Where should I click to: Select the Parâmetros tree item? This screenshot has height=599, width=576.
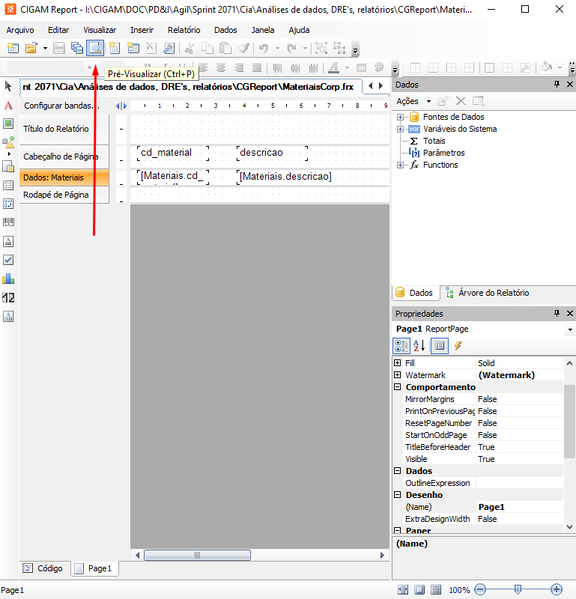[x=444, y=153]
